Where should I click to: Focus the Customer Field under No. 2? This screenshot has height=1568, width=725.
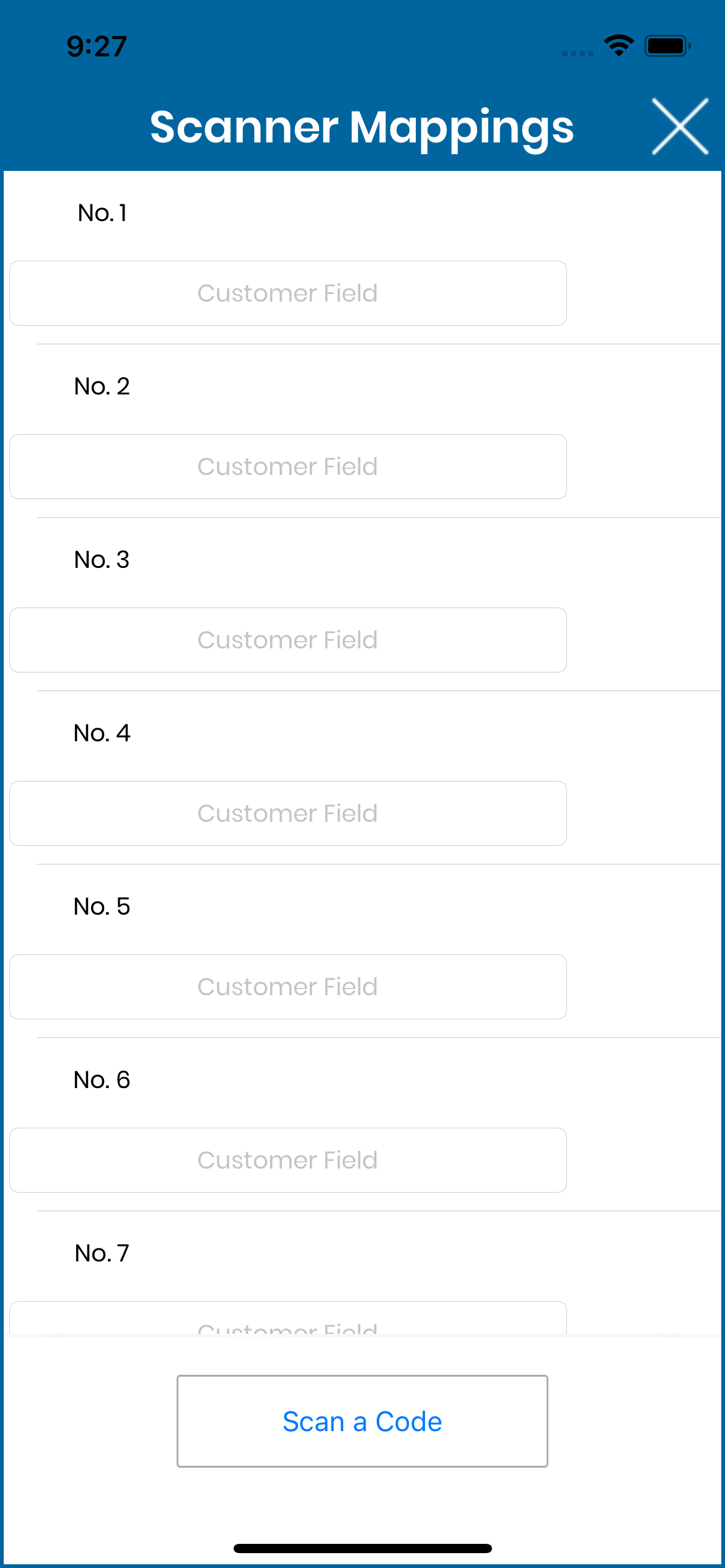tap(288, 466)
